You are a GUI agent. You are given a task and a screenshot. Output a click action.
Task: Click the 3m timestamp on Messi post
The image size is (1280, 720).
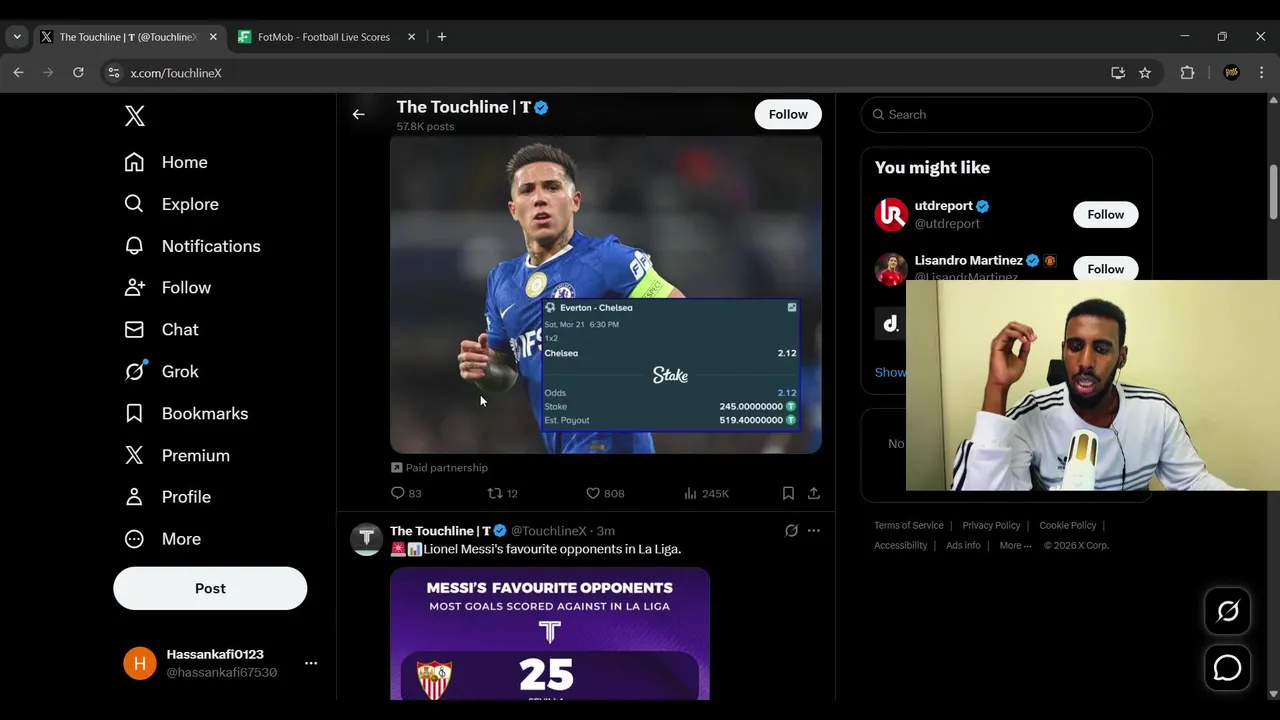pos(606,531)
